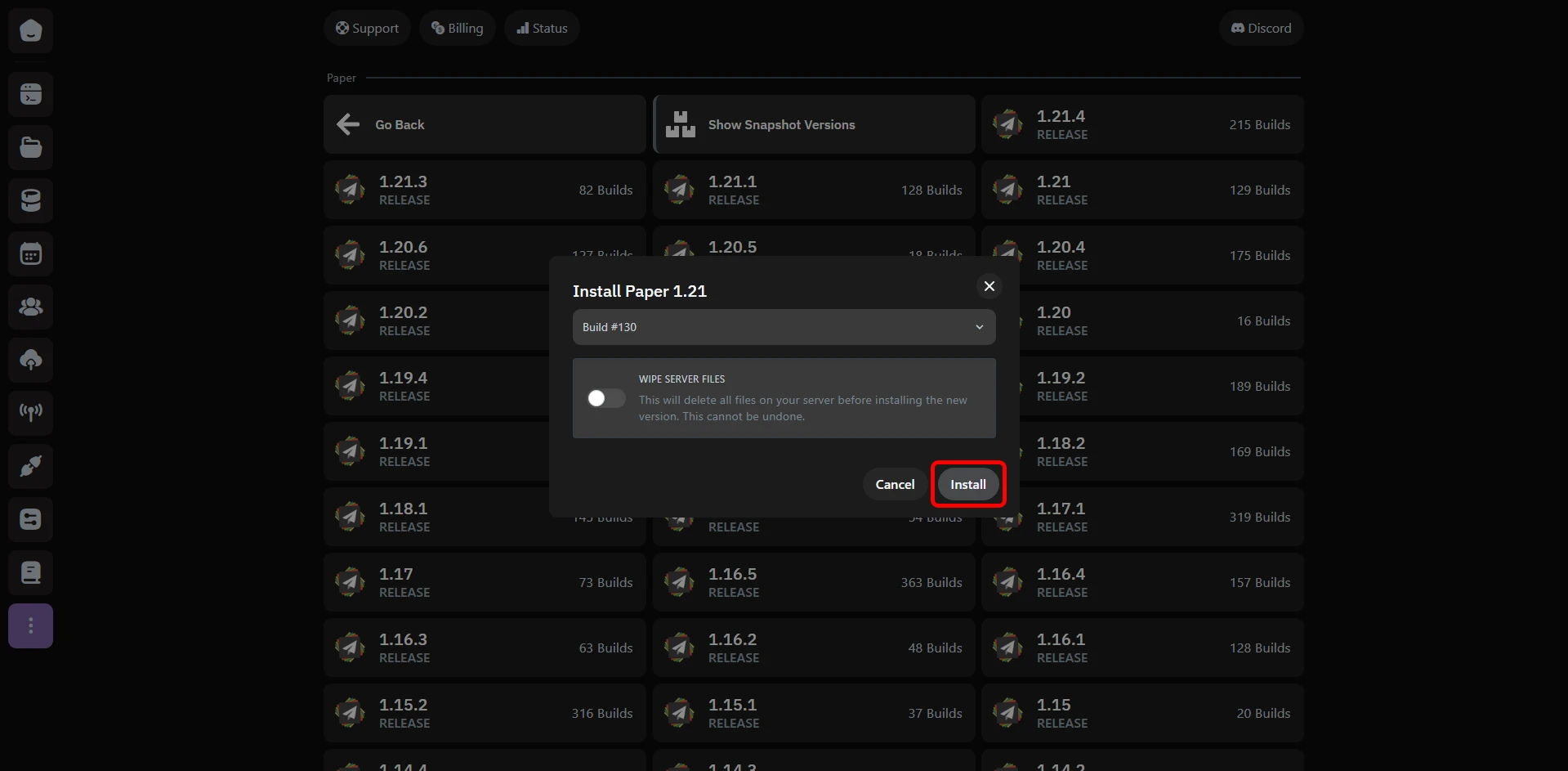Screen dimensions: 1568x771
Task: Open the Discord link
Action: (x=1262, y=28)
